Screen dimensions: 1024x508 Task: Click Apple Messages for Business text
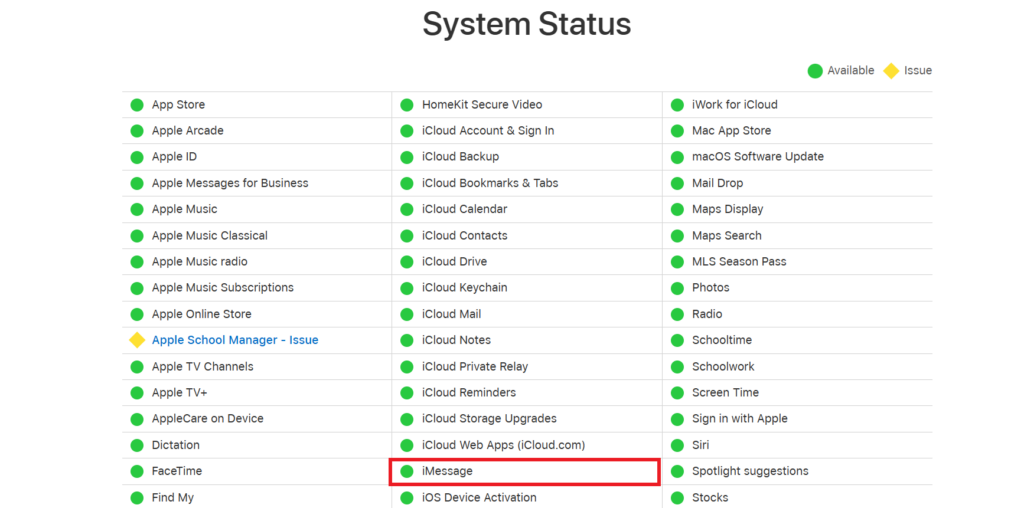tap(230, 183)
